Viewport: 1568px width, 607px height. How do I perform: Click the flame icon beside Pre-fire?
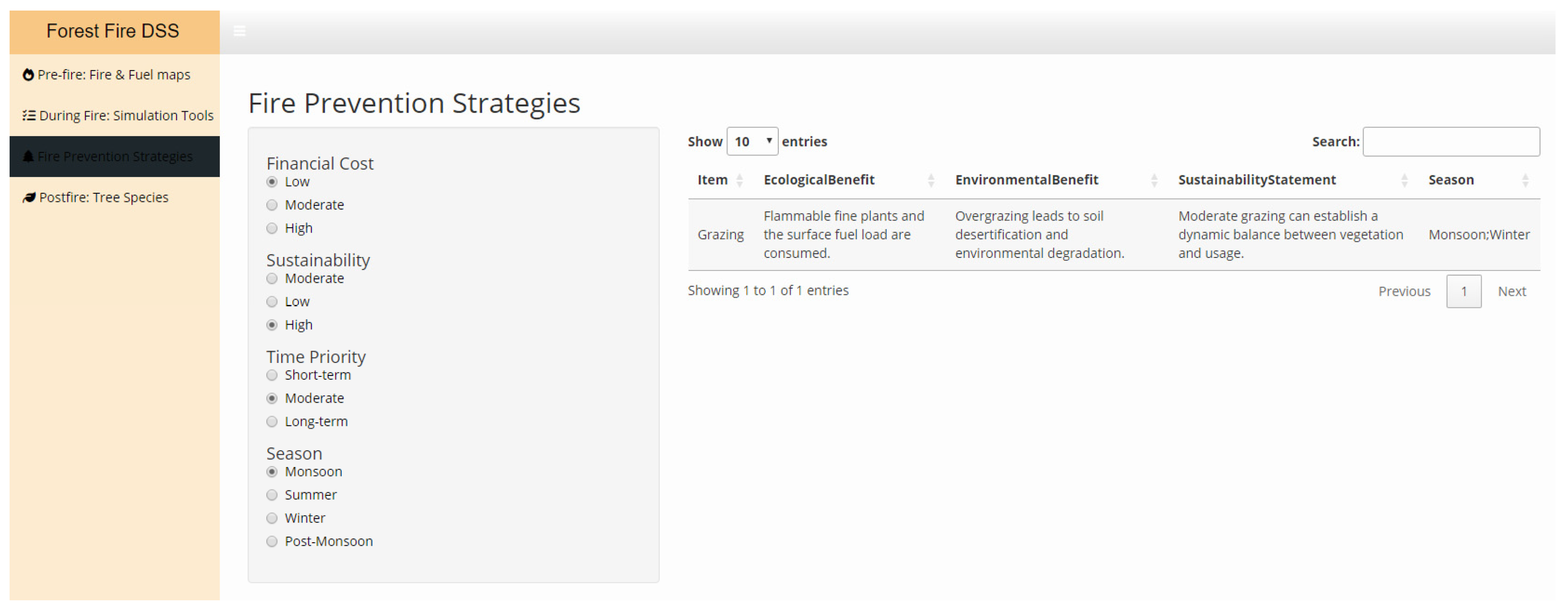click(x=28, y=75)
